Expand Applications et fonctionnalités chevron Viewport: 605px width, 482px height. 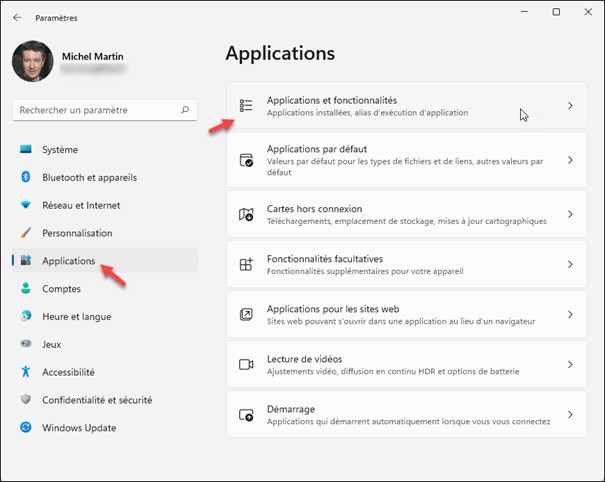click(570, 106)
